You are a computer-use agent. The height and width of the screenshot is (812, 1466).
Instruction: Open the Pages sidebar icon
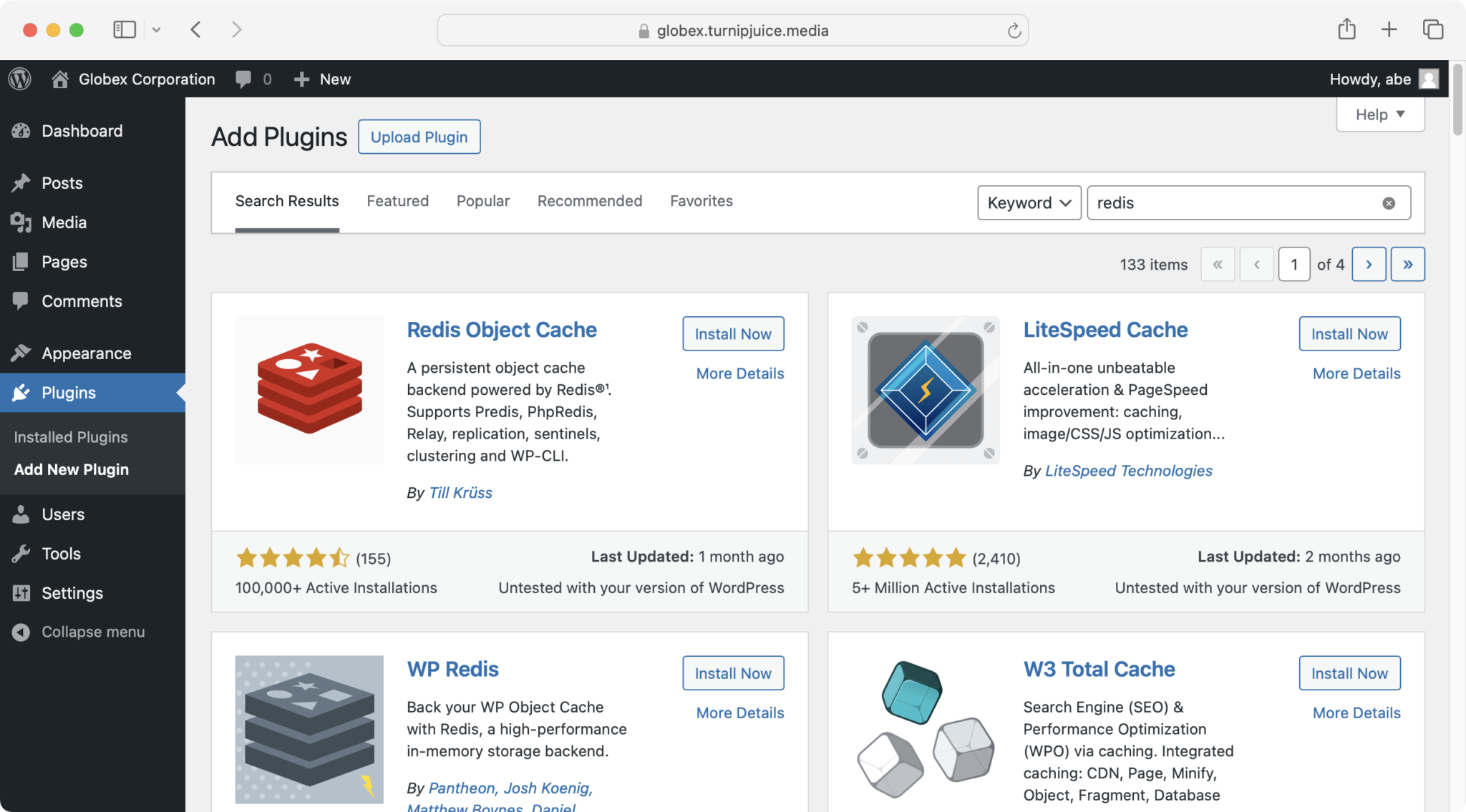pos(19,262)
